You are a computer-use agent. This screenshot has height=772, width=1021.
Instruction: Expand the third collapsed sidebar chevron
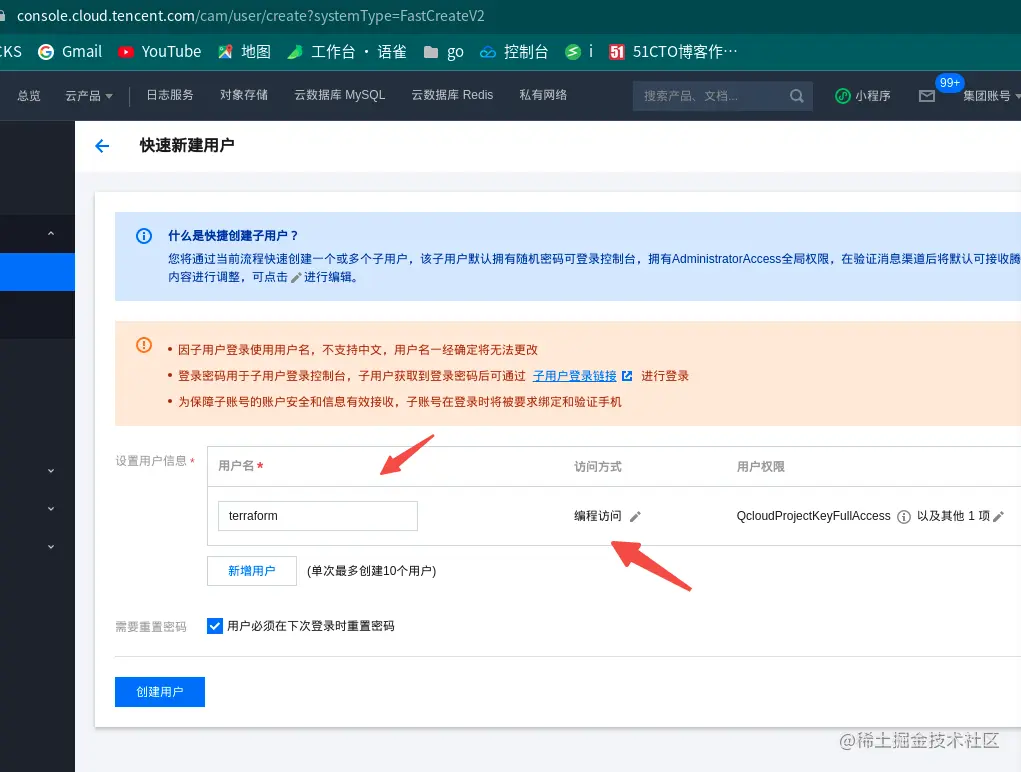pyautogui.click(x=51, y=547)
